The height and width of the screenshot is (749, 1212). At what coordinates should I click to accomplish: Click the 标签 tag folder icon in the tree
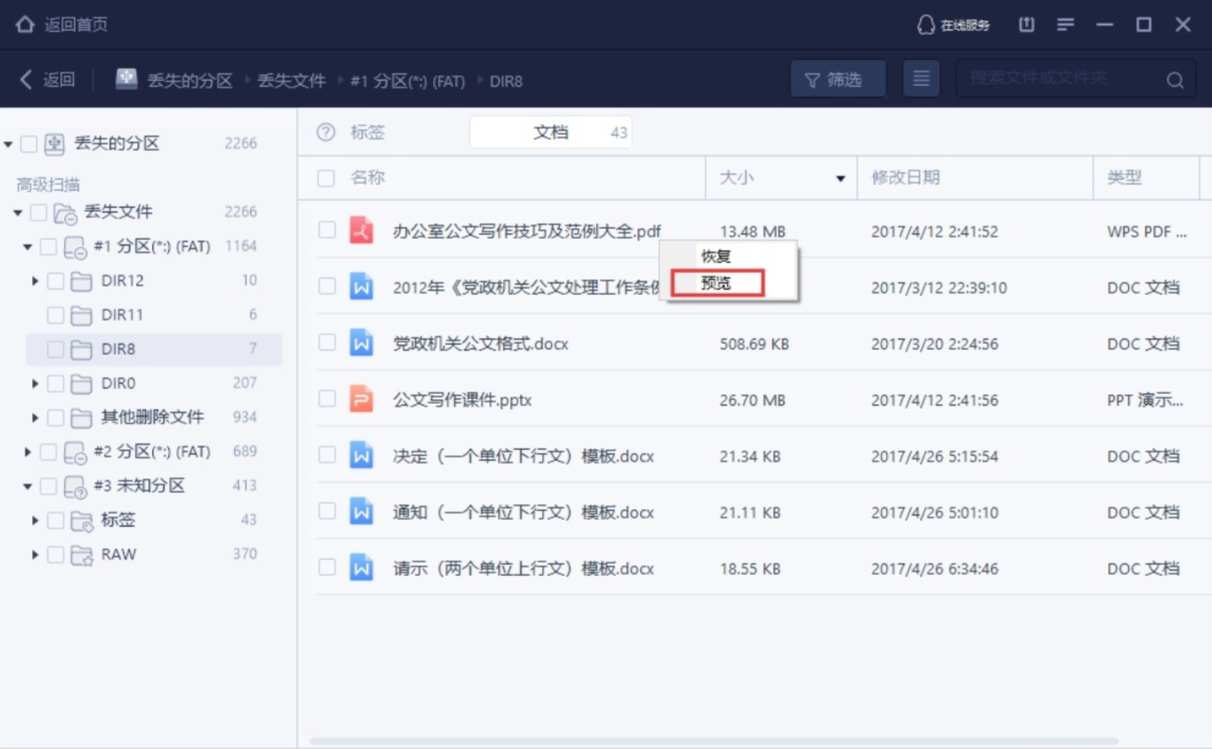(82, 520)
